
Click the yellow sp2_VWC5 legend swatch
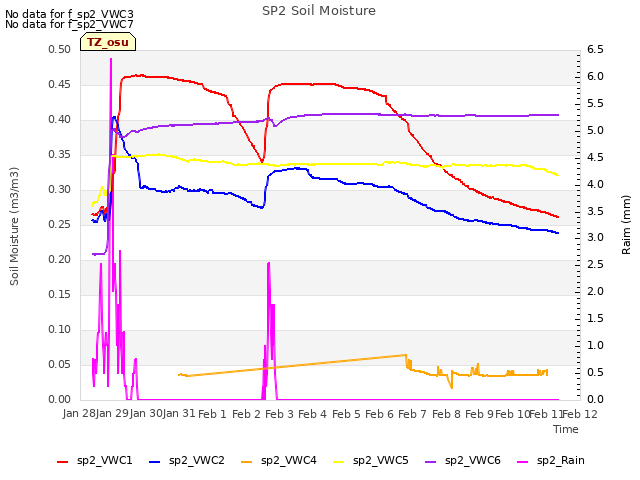[x=338, y=462]
